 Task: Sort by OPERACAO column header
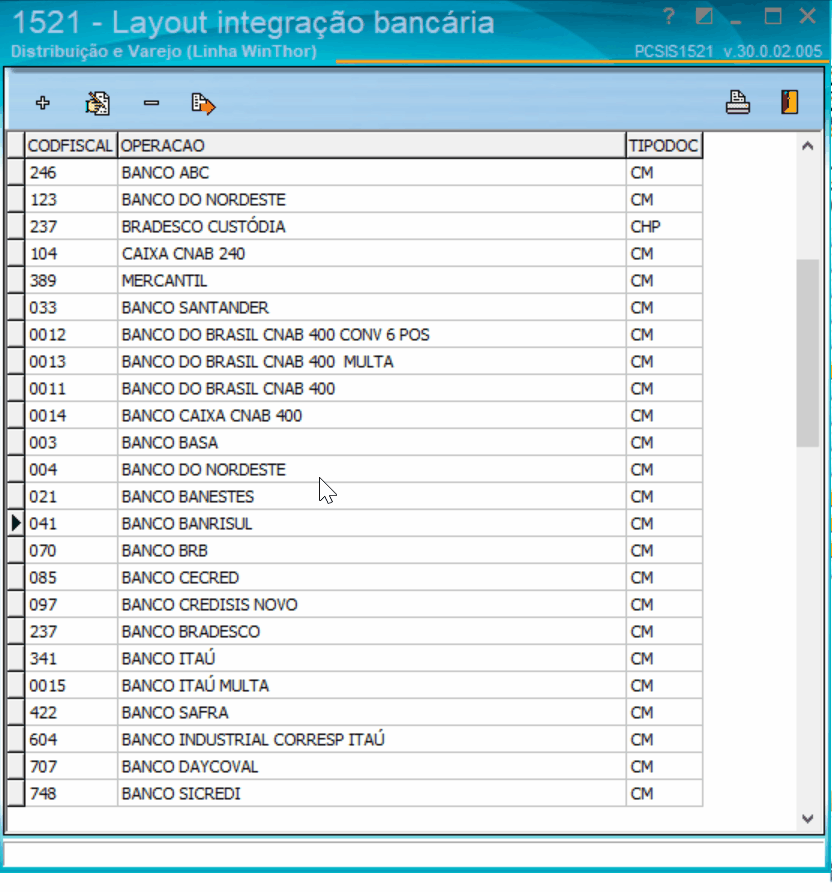coord(371,146)
